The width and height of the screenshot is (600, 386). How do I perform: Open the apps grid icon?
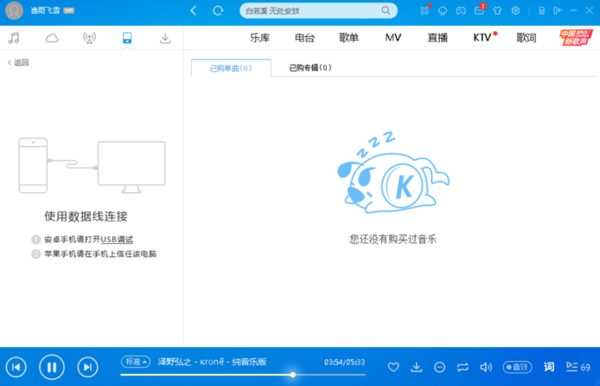click(424, 11)
